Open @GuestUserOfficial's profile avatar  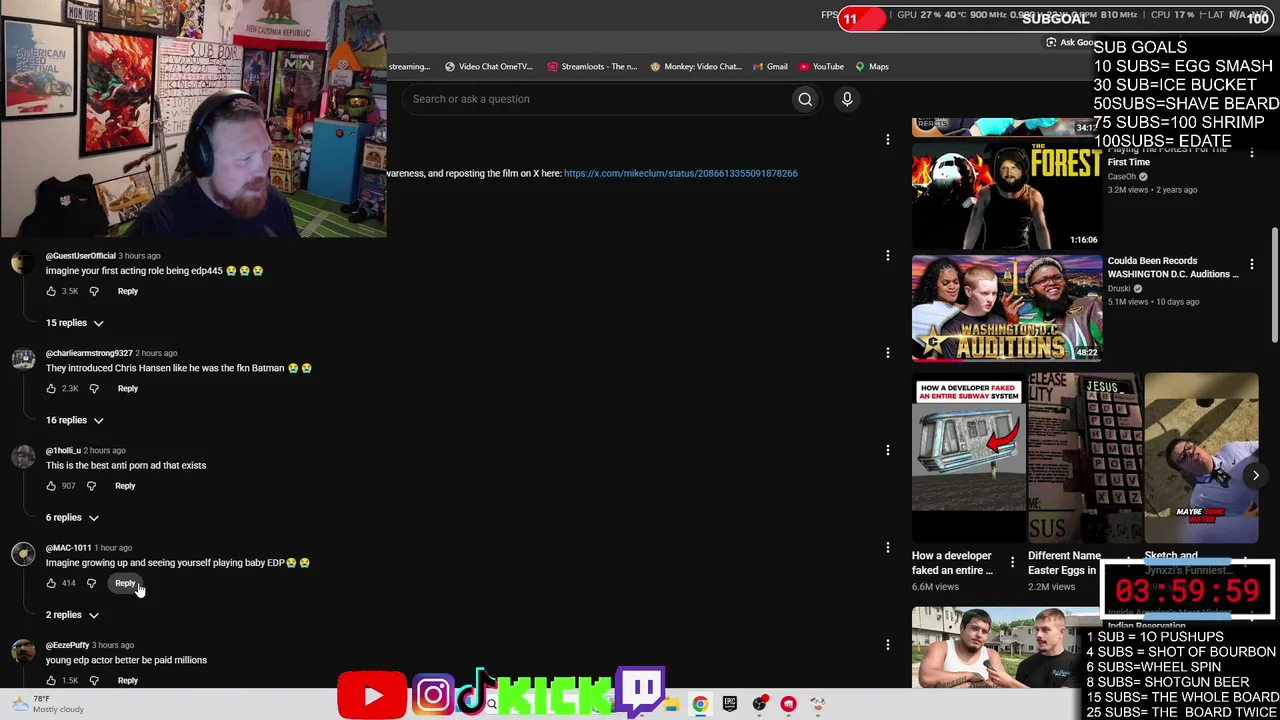[22, 263]
